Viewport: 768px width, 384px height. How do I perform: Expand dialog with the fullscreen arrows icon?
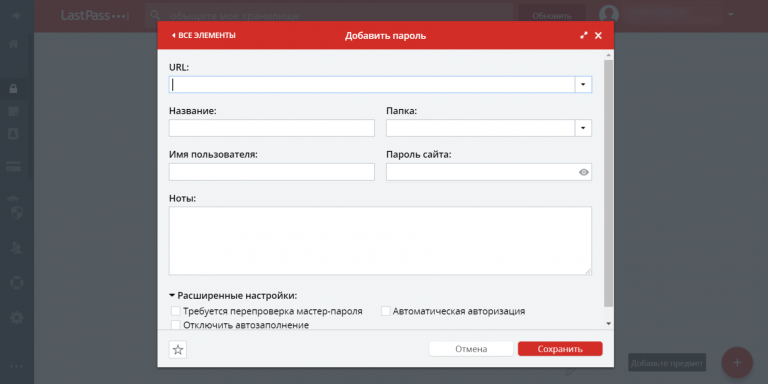(583, 35)
